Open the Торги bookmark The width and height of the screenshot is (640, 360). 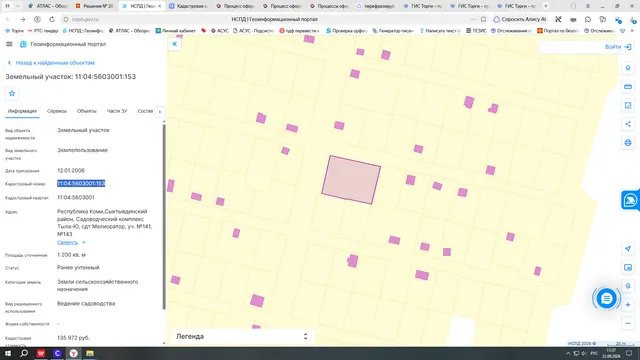coord(14,31)
